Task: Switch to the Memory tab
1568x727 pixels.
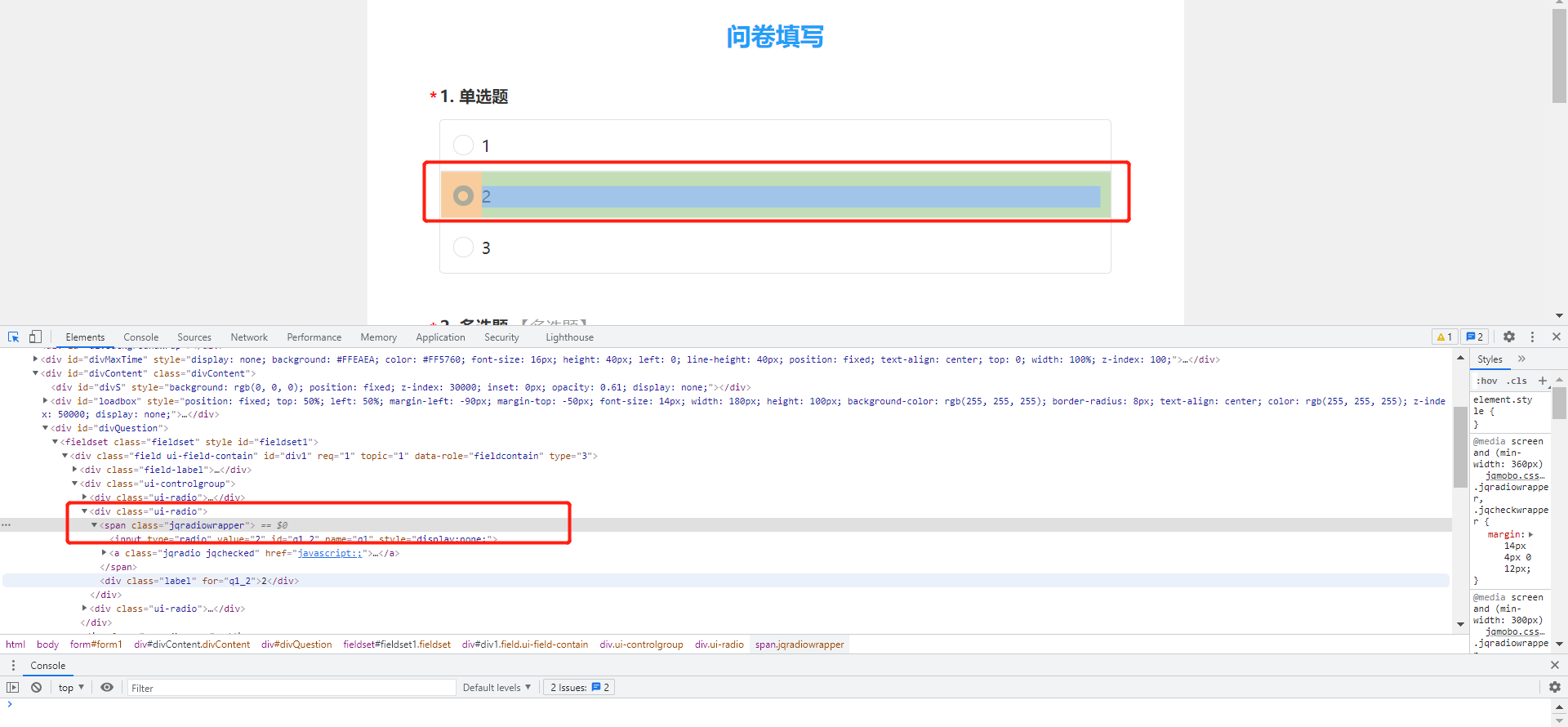Action: 379,337
